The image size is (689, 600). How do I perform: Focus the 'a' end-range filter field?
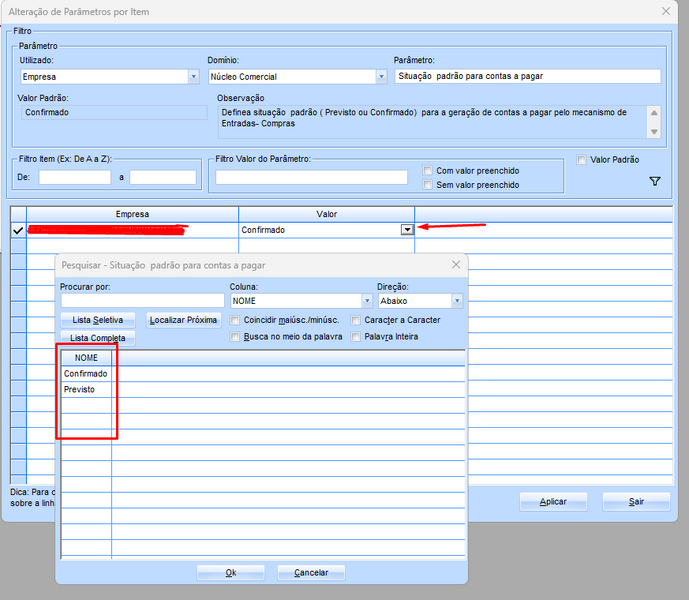[x=163, y=177]
